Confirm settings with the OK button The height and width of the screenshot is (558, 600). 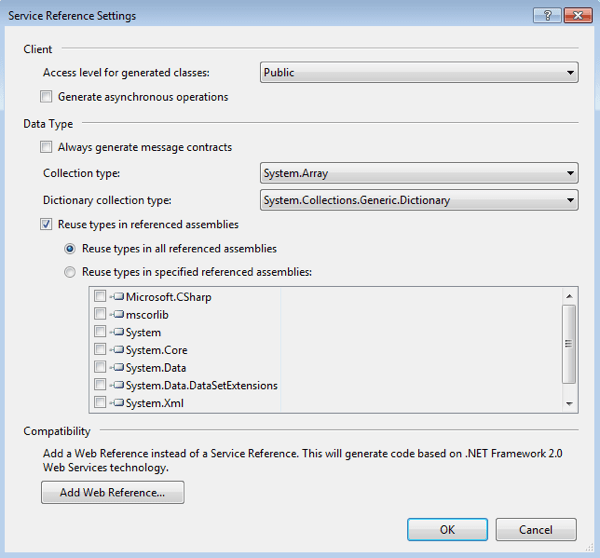point(447,530)
